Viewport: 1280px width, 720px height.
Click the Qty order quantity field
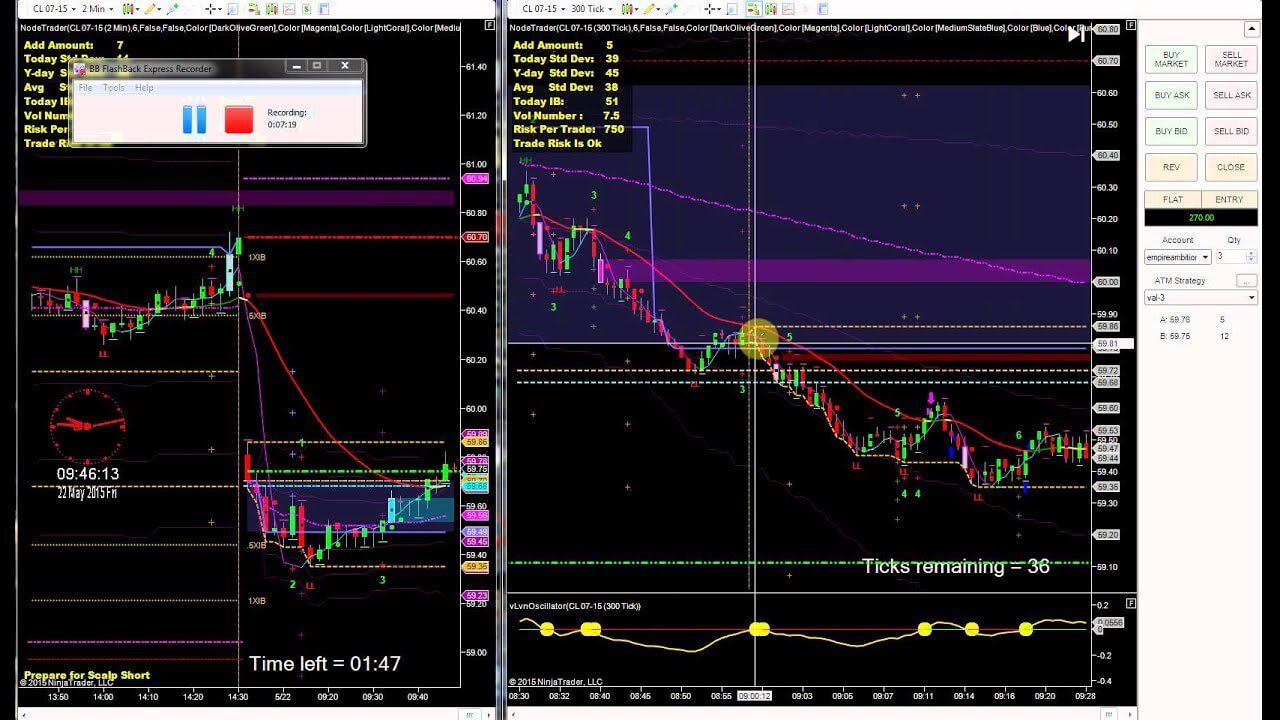[x=1229, y=257]
